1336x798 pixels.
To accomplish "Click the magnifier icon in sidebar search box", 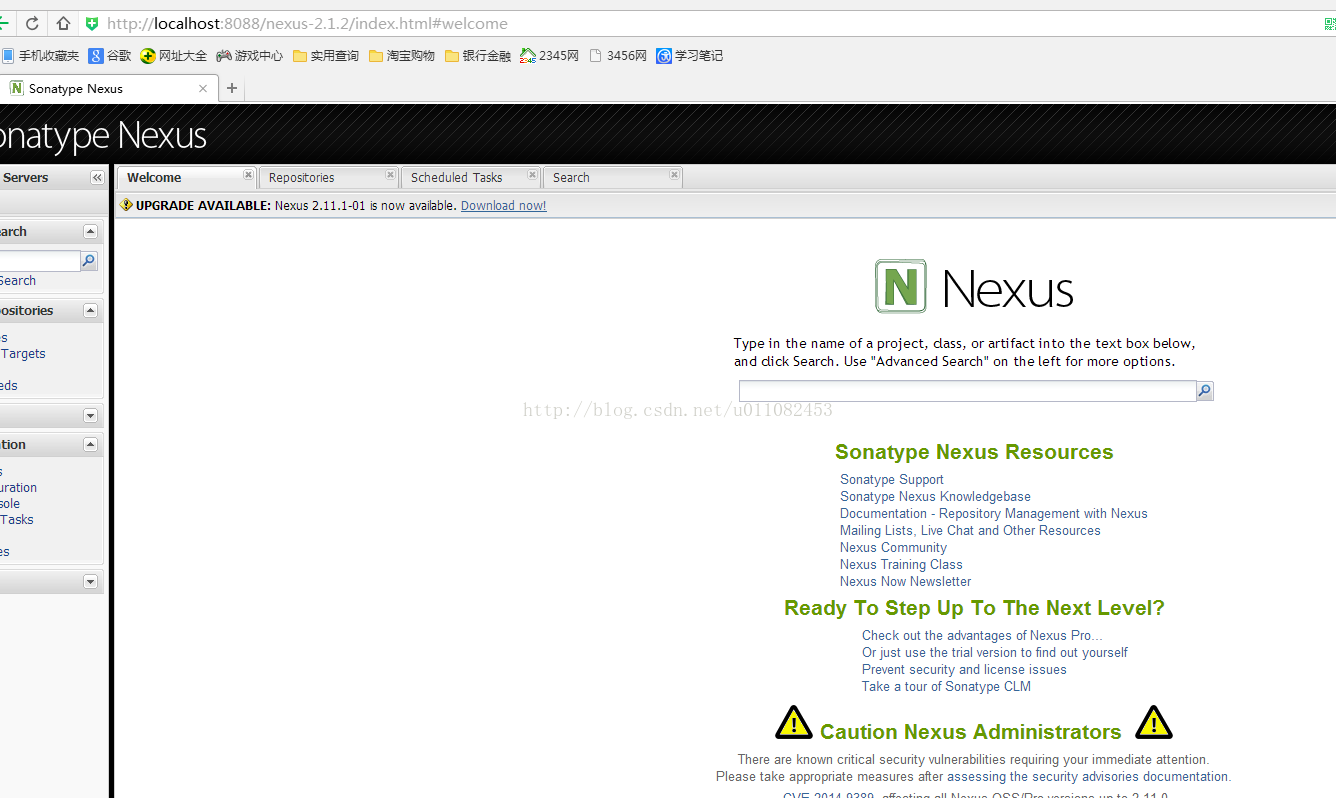I will (x=89, y=261).
